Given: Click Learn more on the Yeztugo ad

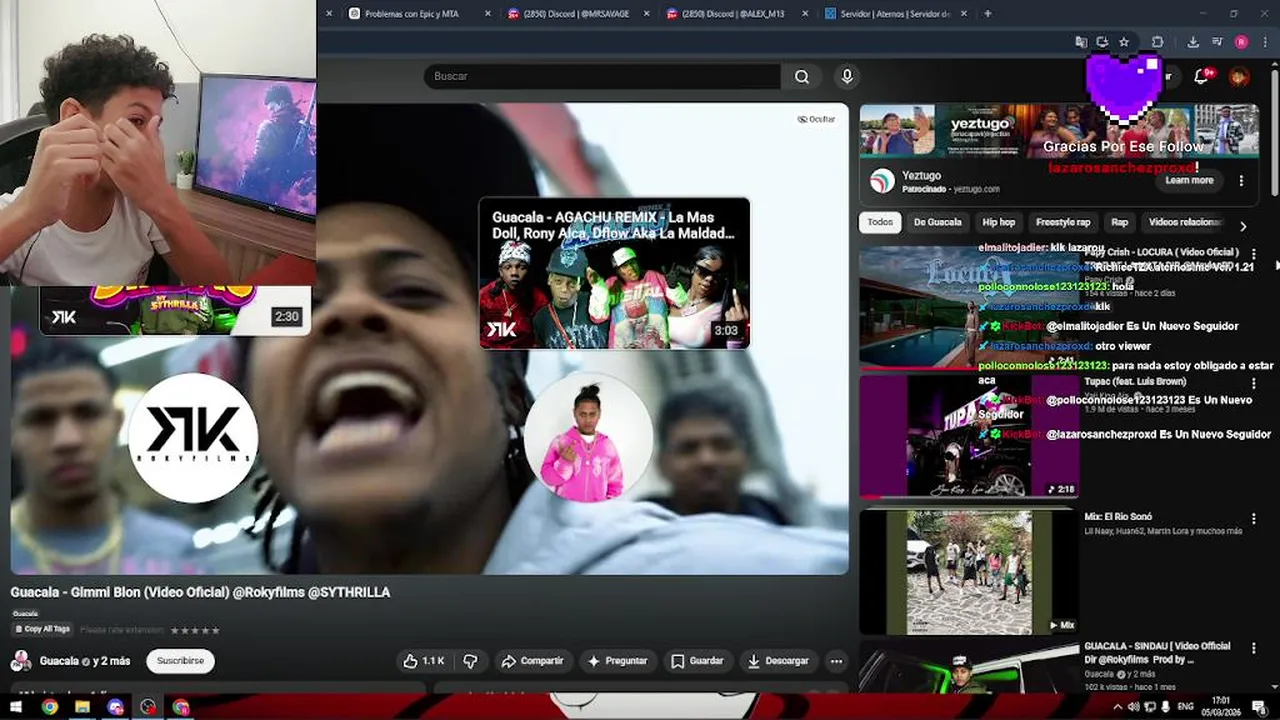Looking at the screenshot, I should click(1189, 181).
